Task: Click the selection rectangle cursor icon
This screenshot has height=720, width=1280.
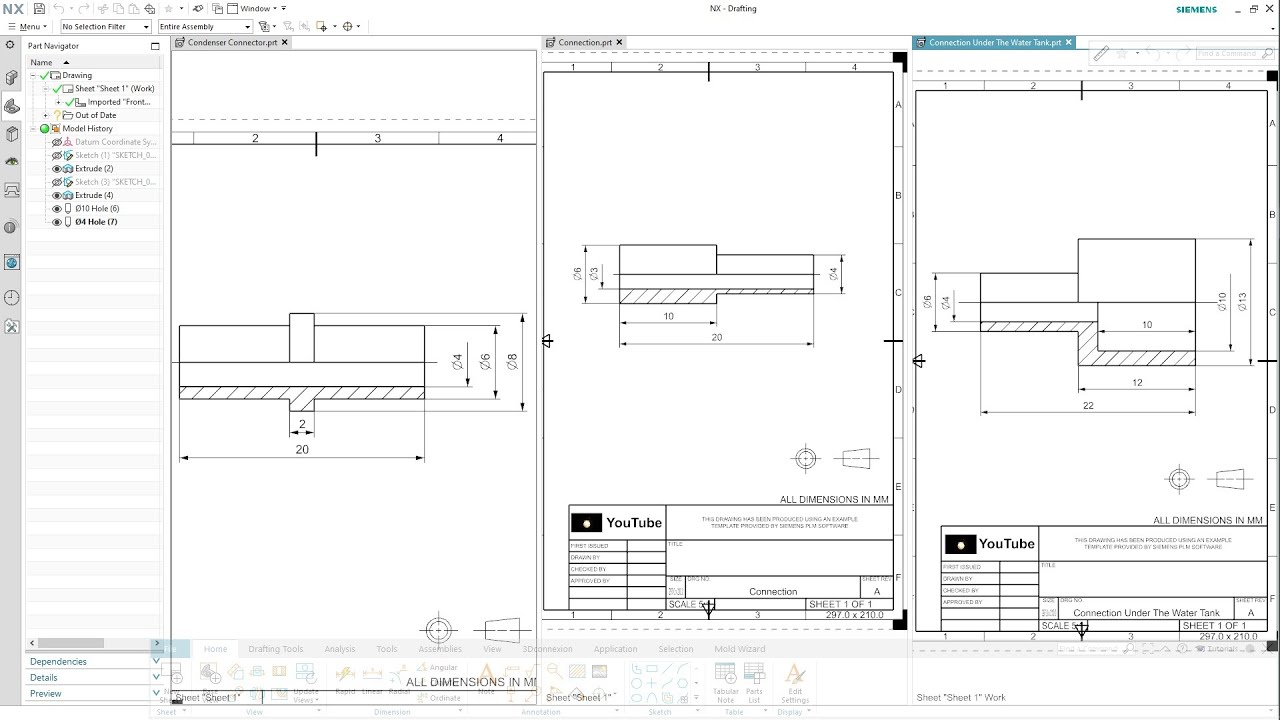Action: (321, 26)
